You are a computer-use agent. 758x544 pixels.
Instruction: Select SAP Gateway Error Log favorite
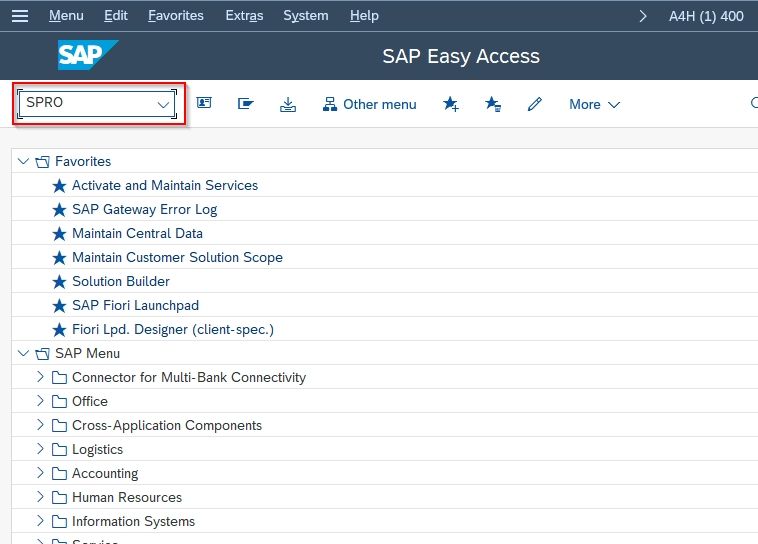(x=145, y=210)
